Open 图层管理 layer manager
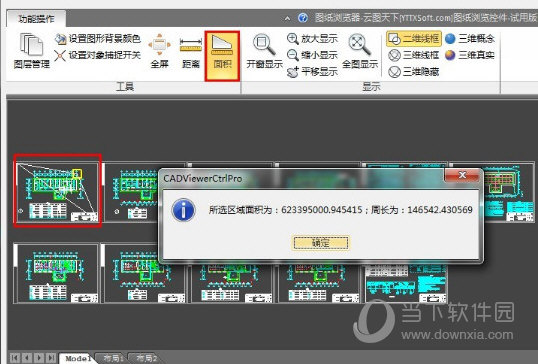538x364 pixels. click(32, 51)
